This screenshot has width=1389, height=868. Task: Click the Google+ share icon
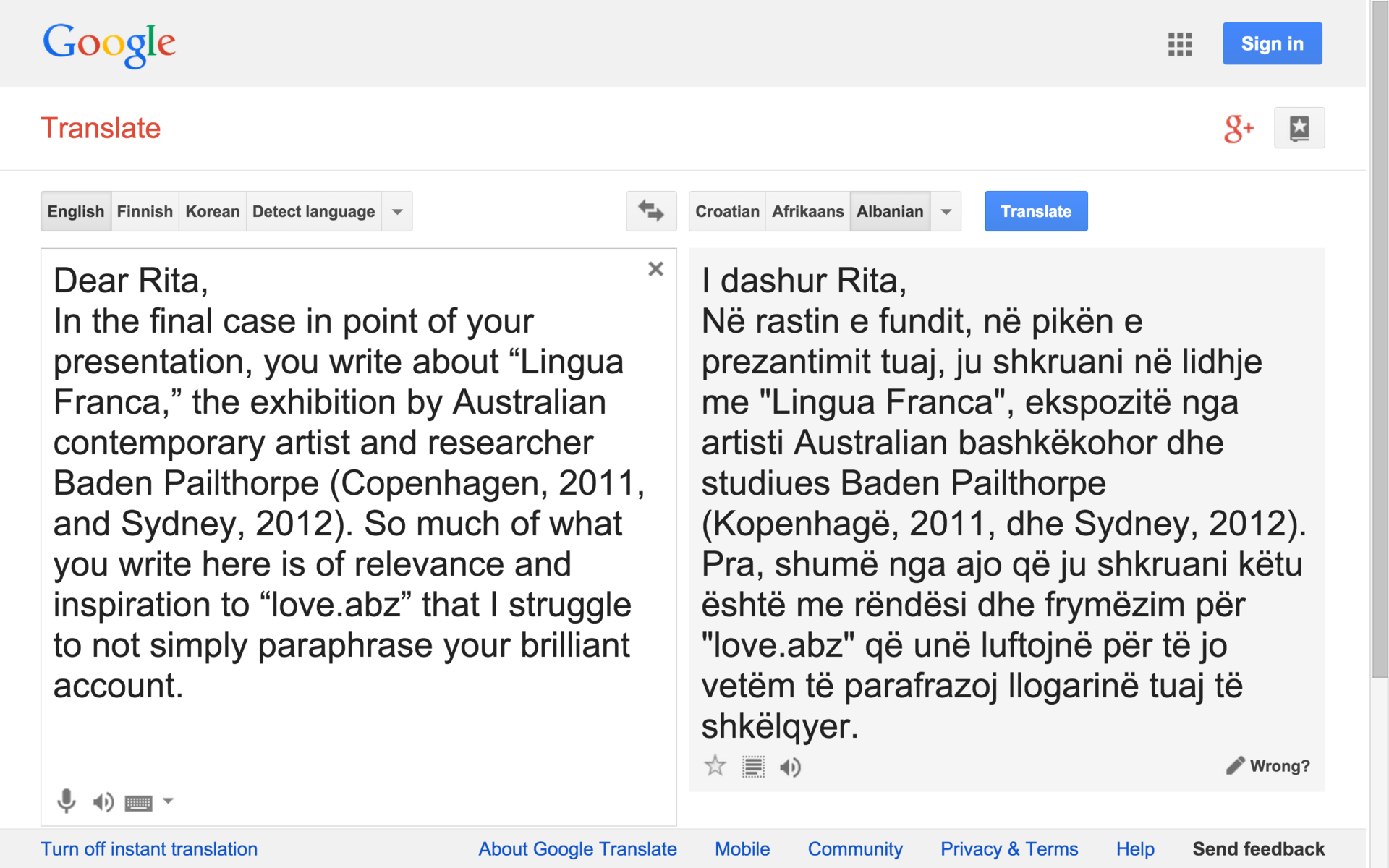[1238, 129]
